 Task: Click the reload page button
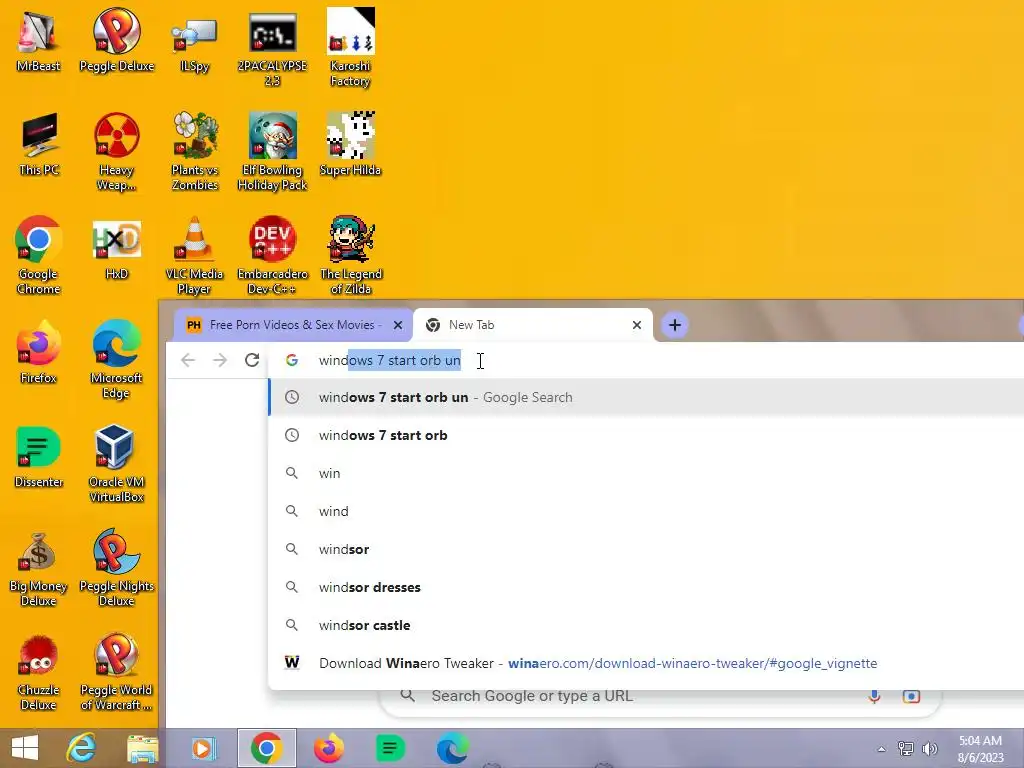(x=252, y=360)
